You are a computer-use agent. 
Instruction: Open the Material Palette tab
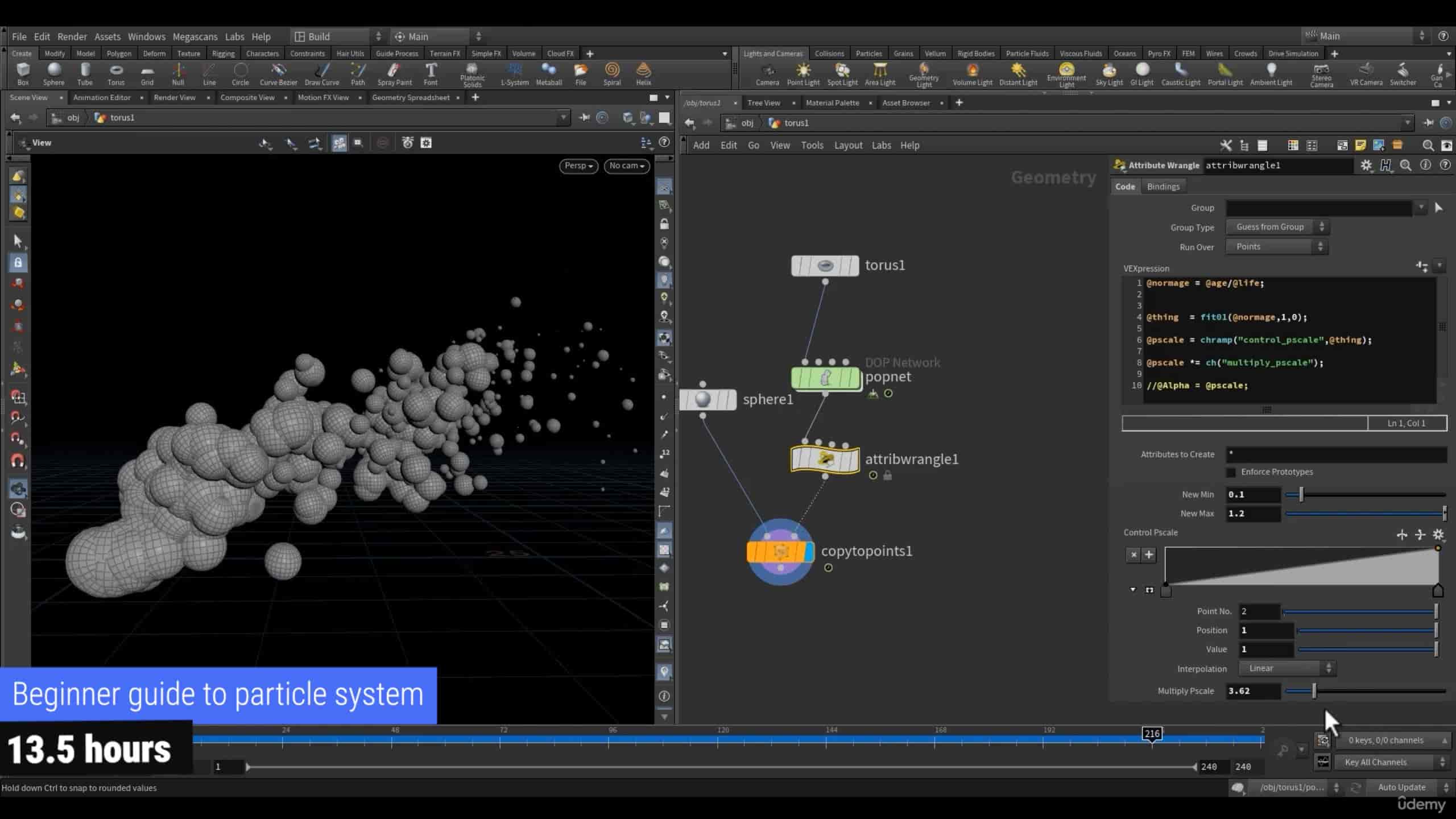tap(832, 103)
